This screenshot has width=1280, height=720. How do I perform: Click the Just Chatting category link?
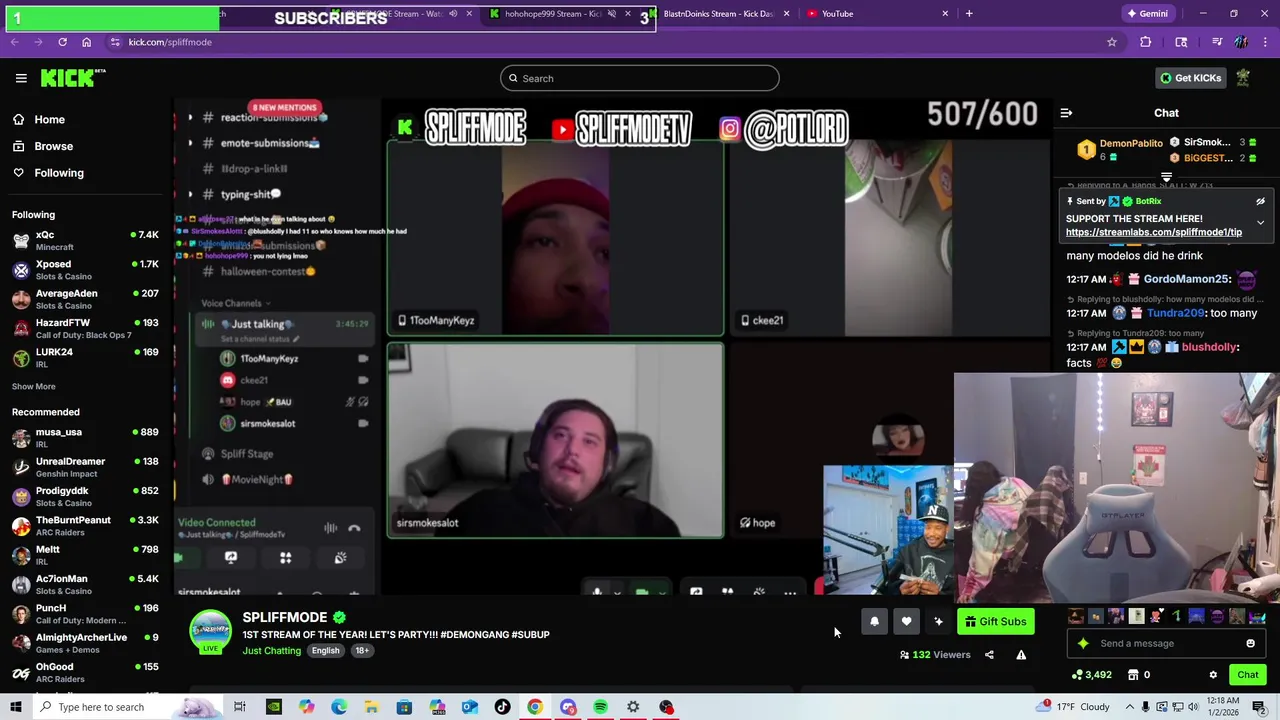(x=271, y=651)
